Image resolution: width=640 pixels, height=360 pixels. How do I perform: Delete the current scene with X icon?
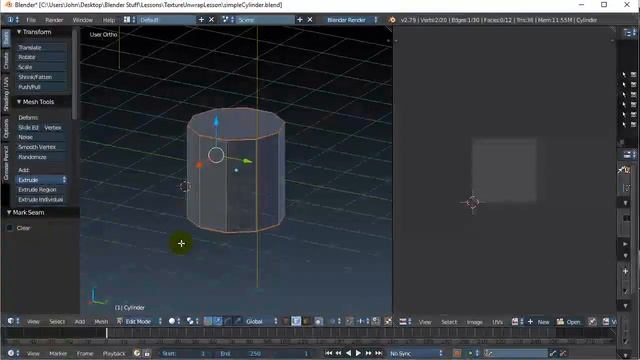click(x=310, y=20)
